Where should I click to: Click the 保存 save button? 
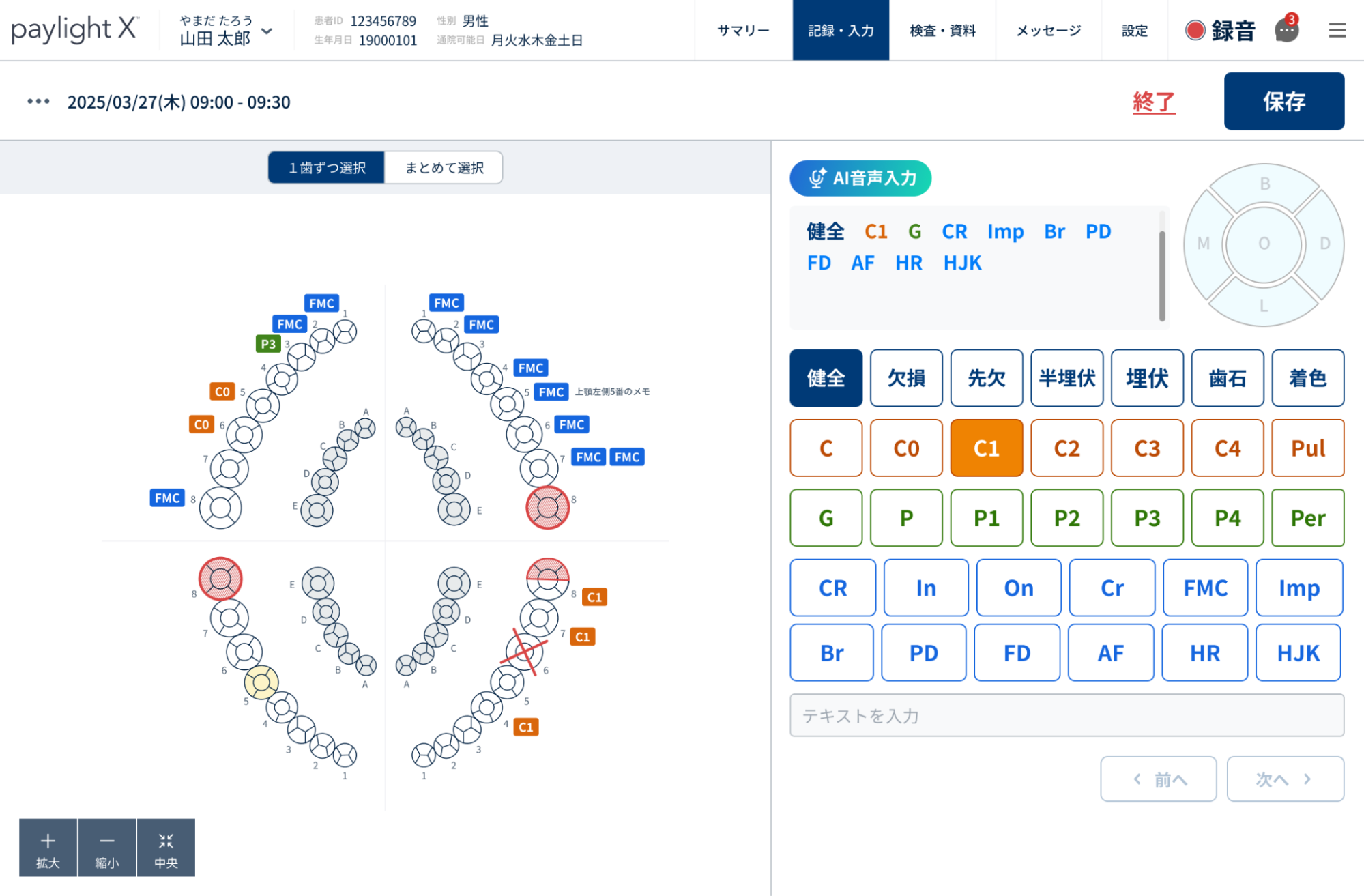point(1283,101)
